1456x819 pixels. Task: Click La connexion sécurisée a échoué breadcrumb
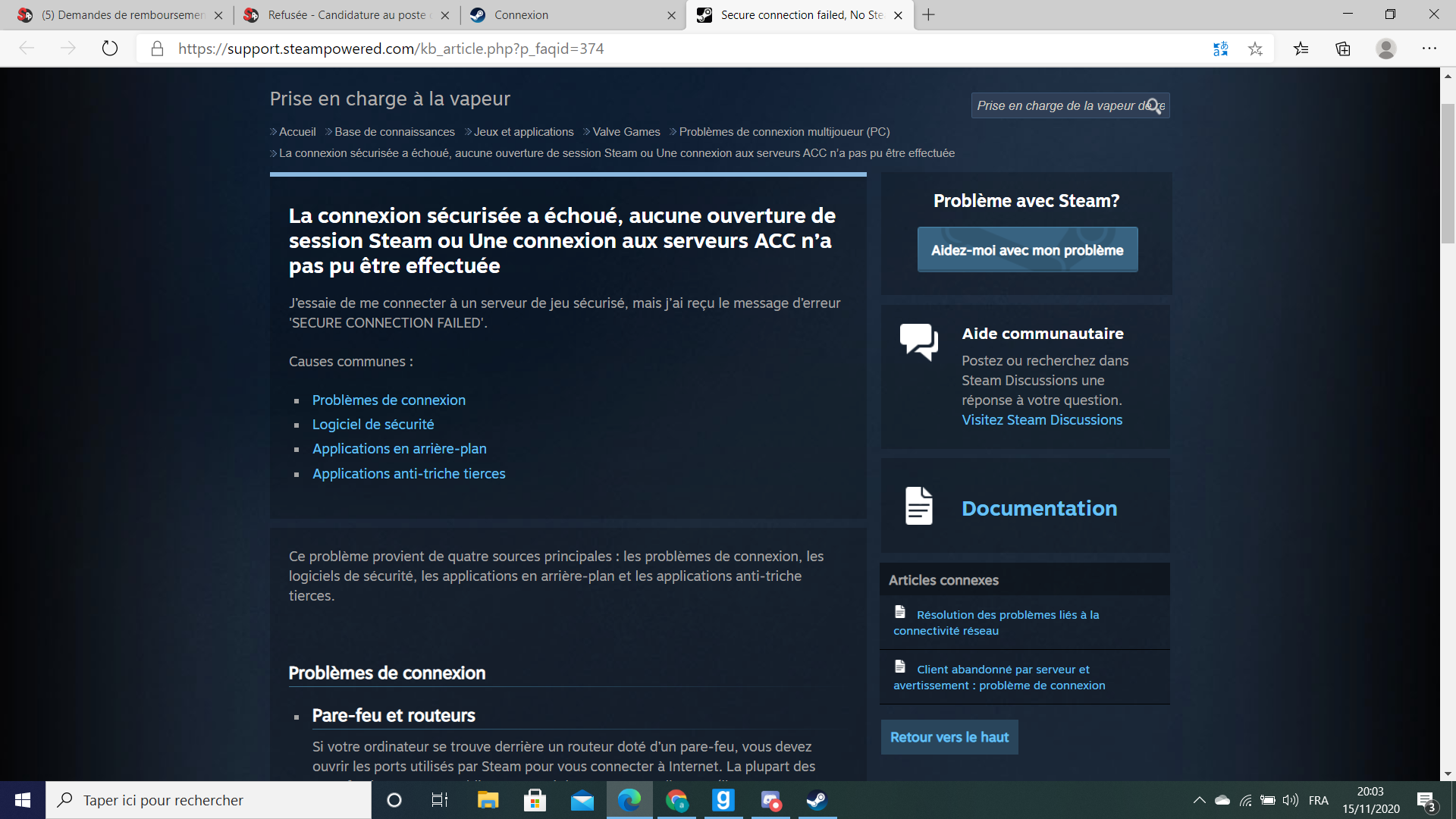(x=617, y=152)
